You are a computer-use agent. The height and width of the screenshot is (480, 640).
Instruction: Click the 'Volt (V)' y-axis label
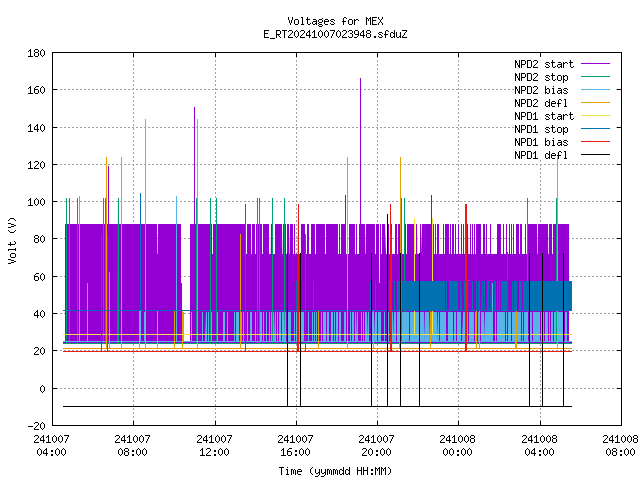[12, 240]
